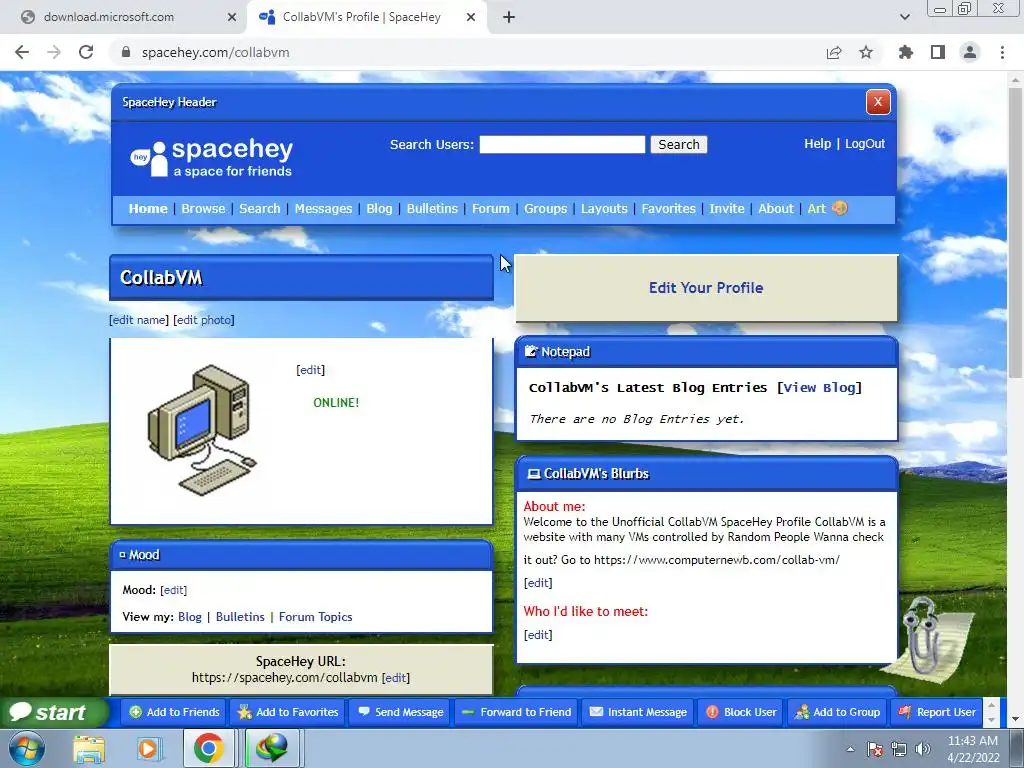Close the SpaceHey Header window with red X
Image resolution: width=1024 pixels, height=768 pixels.
click(x=878, y=102)
